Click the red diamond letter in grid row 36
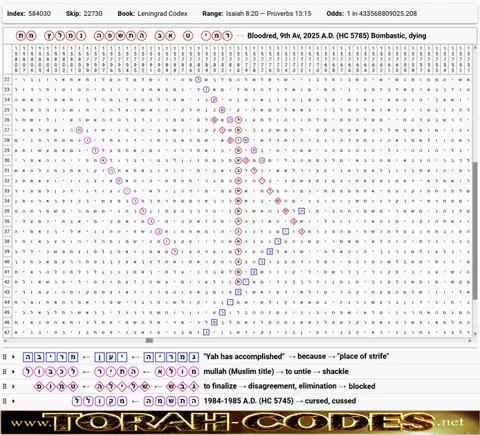 pos(294,221)
